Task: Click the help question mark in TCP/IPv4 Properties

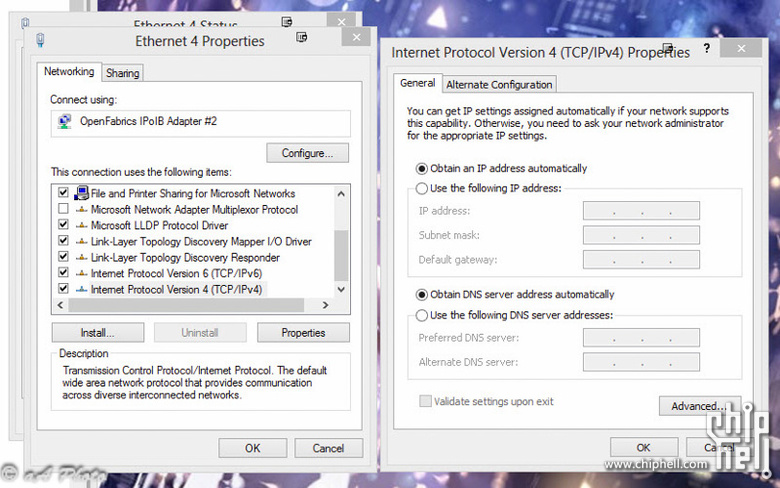Action: (x=707, y=48)
